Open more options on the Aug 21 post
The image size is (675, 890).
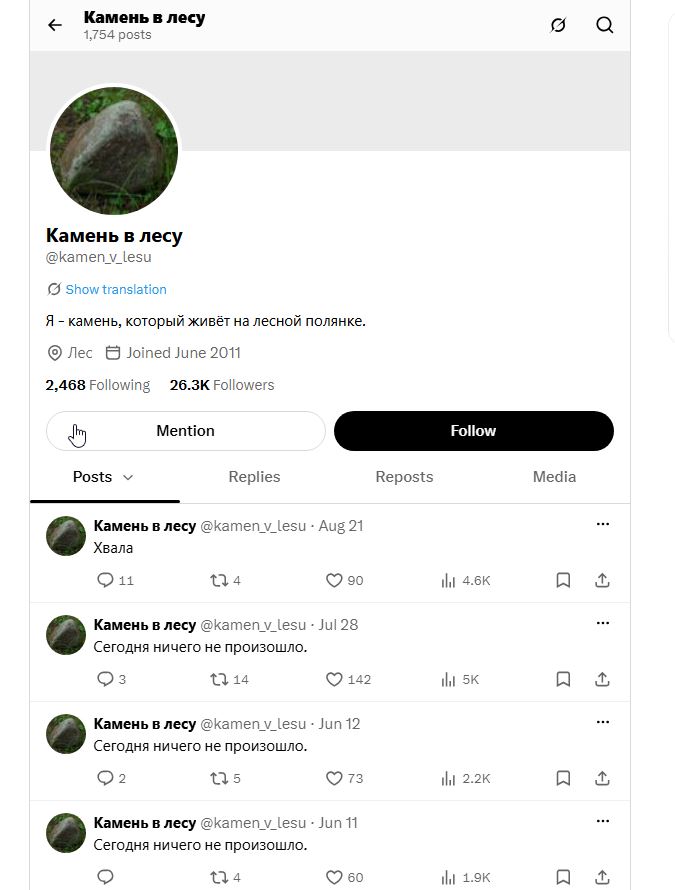[x=603, y=524]
